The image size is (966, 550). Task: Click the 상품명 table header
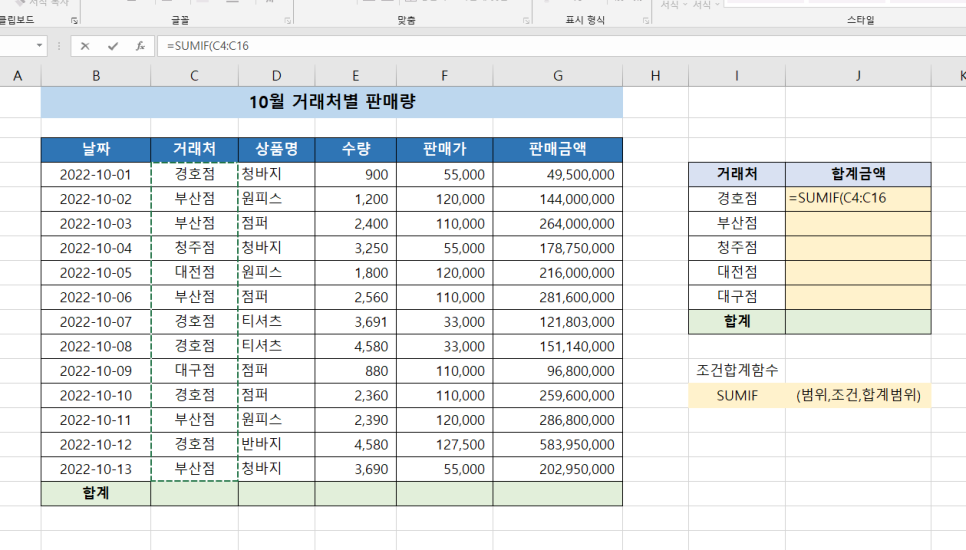point(277,150)
